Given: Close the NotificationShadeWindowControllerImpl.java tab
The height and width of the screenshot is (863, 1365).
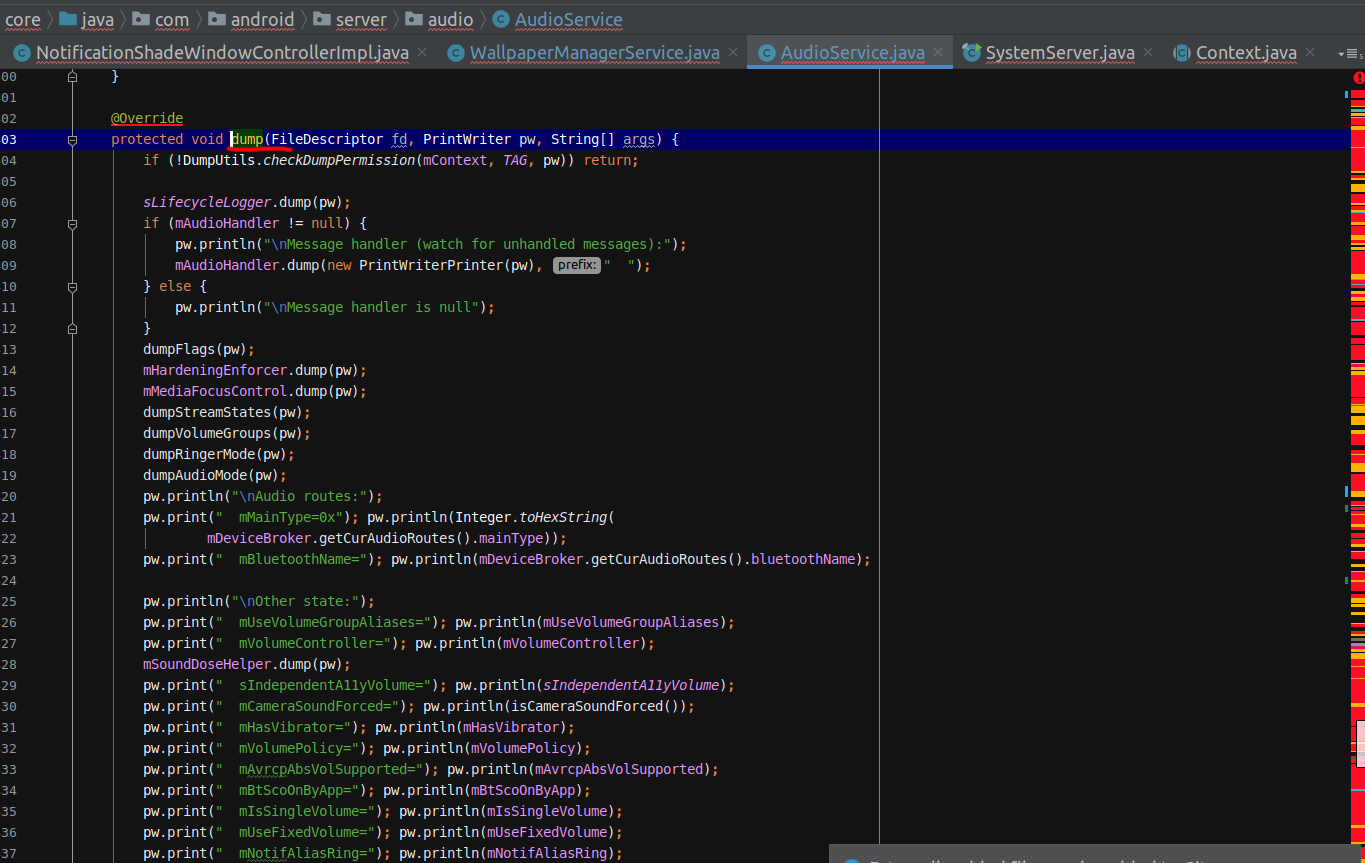Looking at the screenshot, I should 422,53.
